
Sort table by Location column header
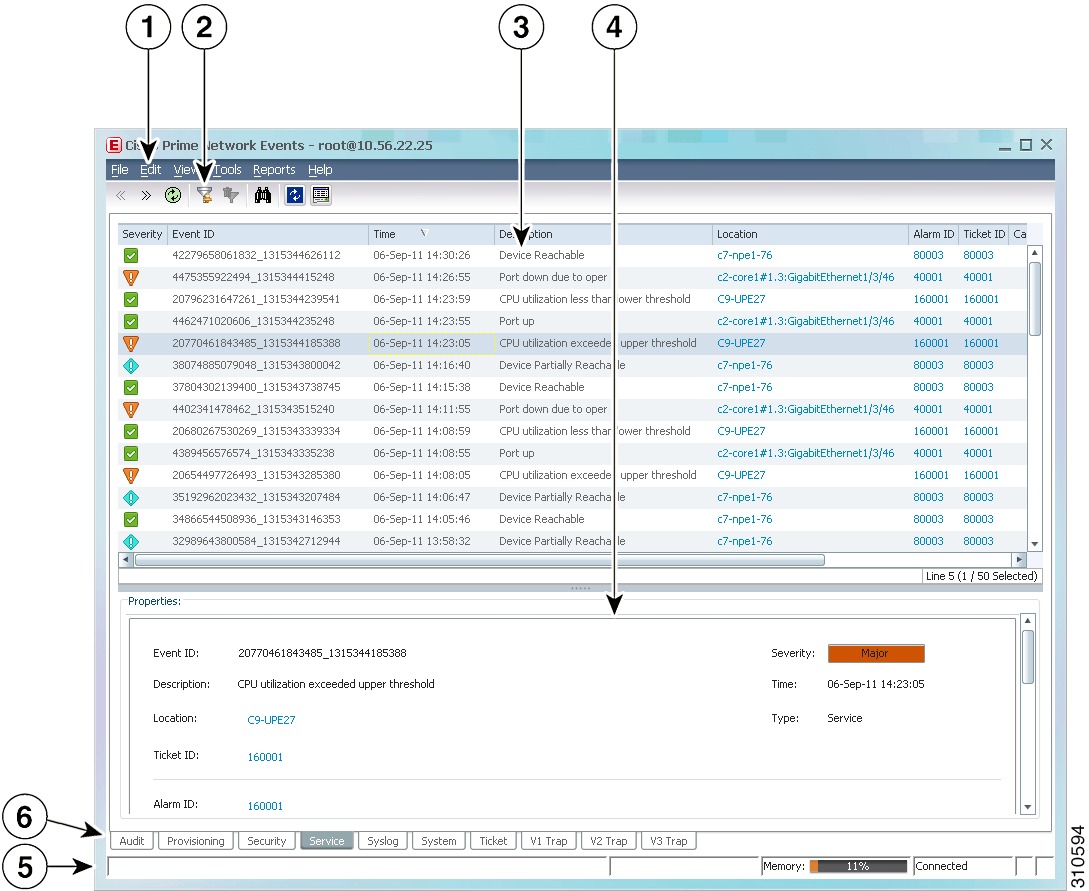810,234
